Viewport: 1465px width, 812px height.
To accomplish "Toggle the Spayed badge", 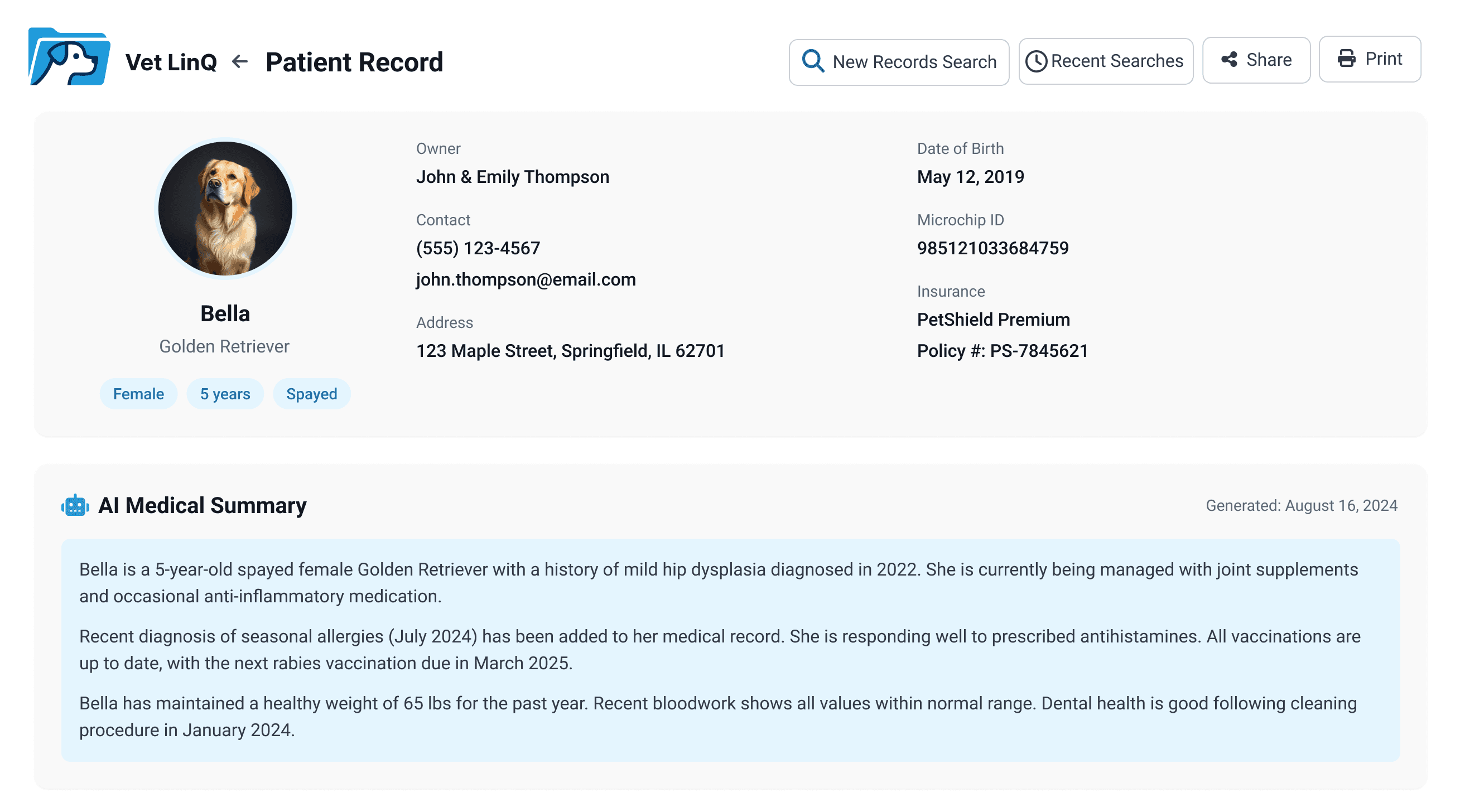I will coord(312,393).
